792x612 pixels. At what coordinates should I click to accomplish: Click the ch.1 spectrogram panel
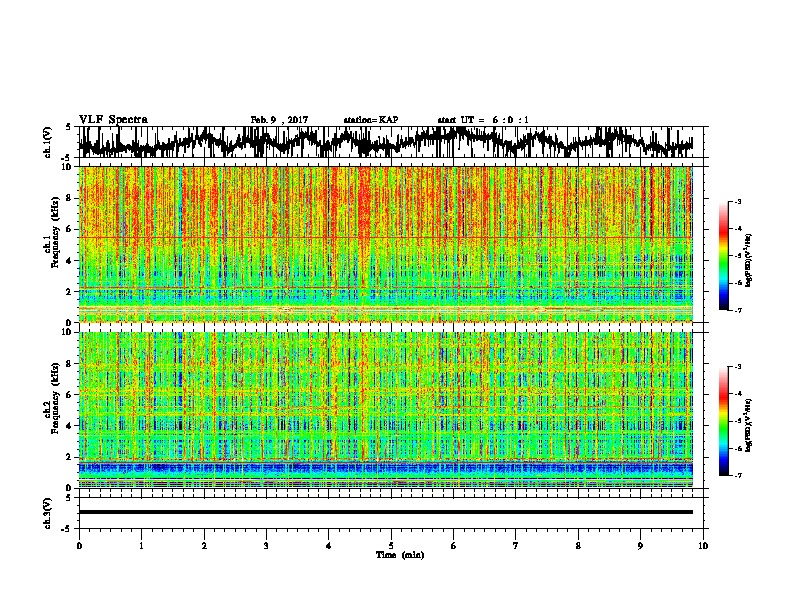(385, 244)
